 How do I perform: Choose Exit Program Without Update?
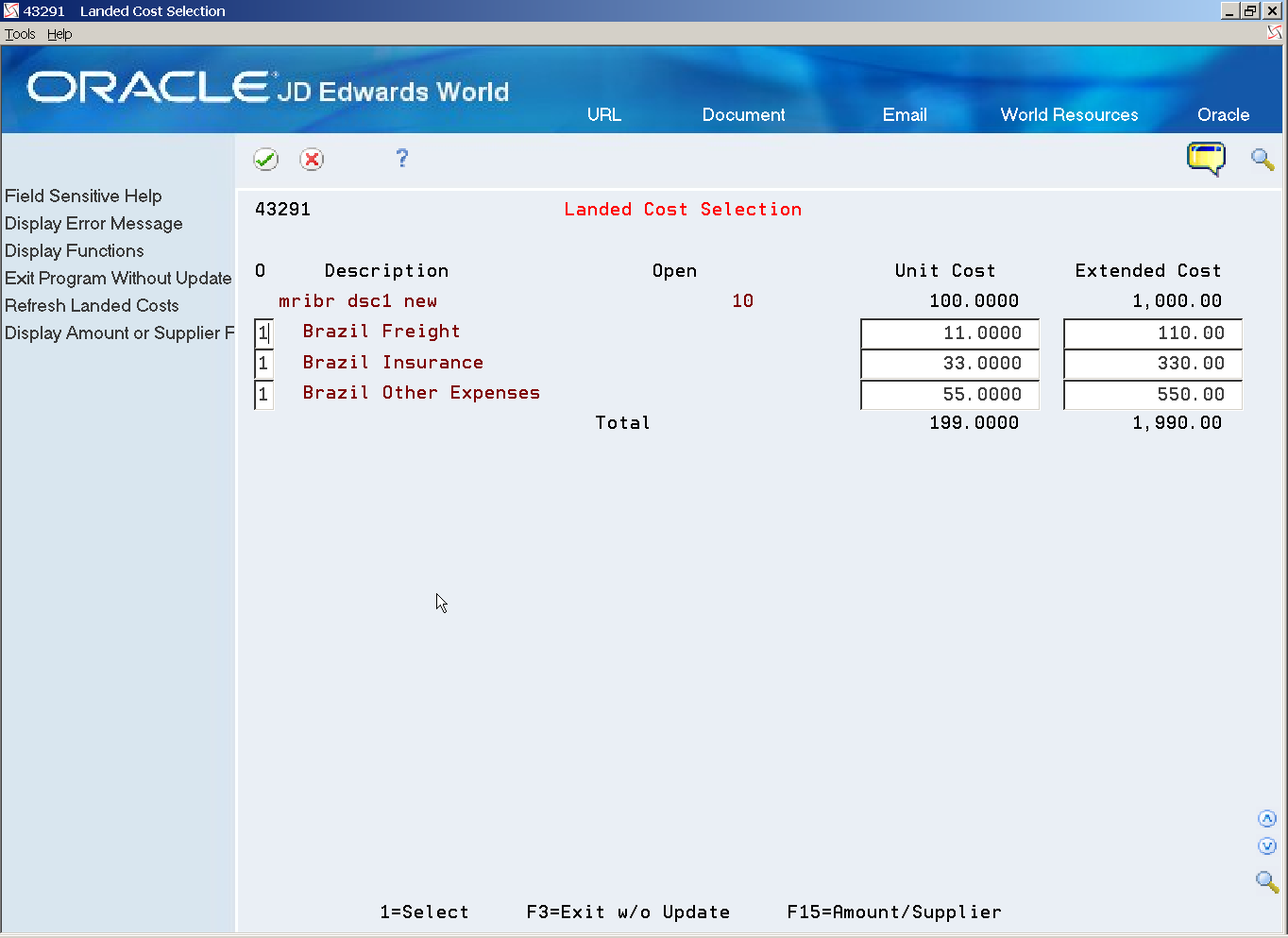click(x=118, y=278)
